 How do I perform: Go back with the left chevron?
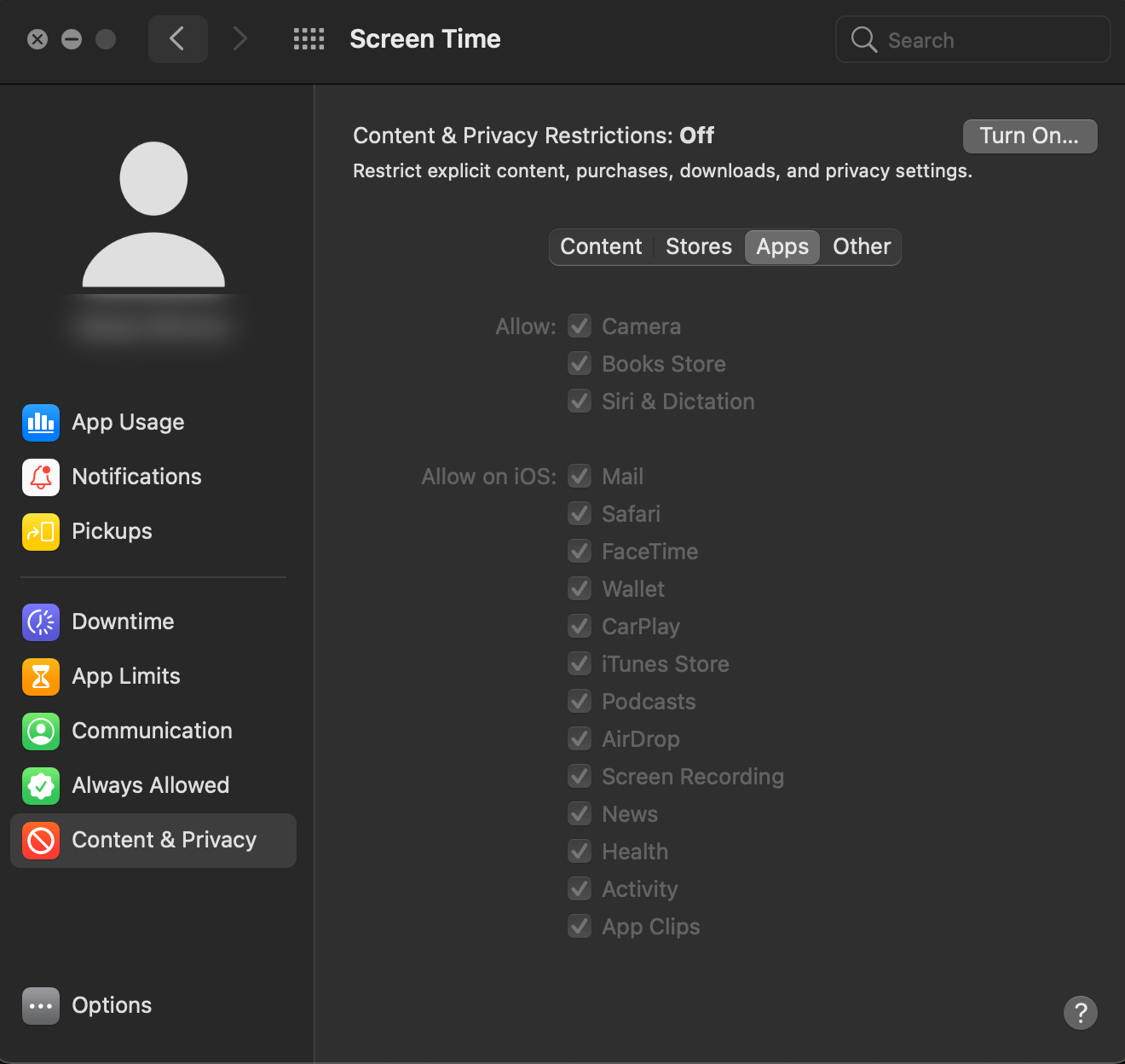point(177,39)
